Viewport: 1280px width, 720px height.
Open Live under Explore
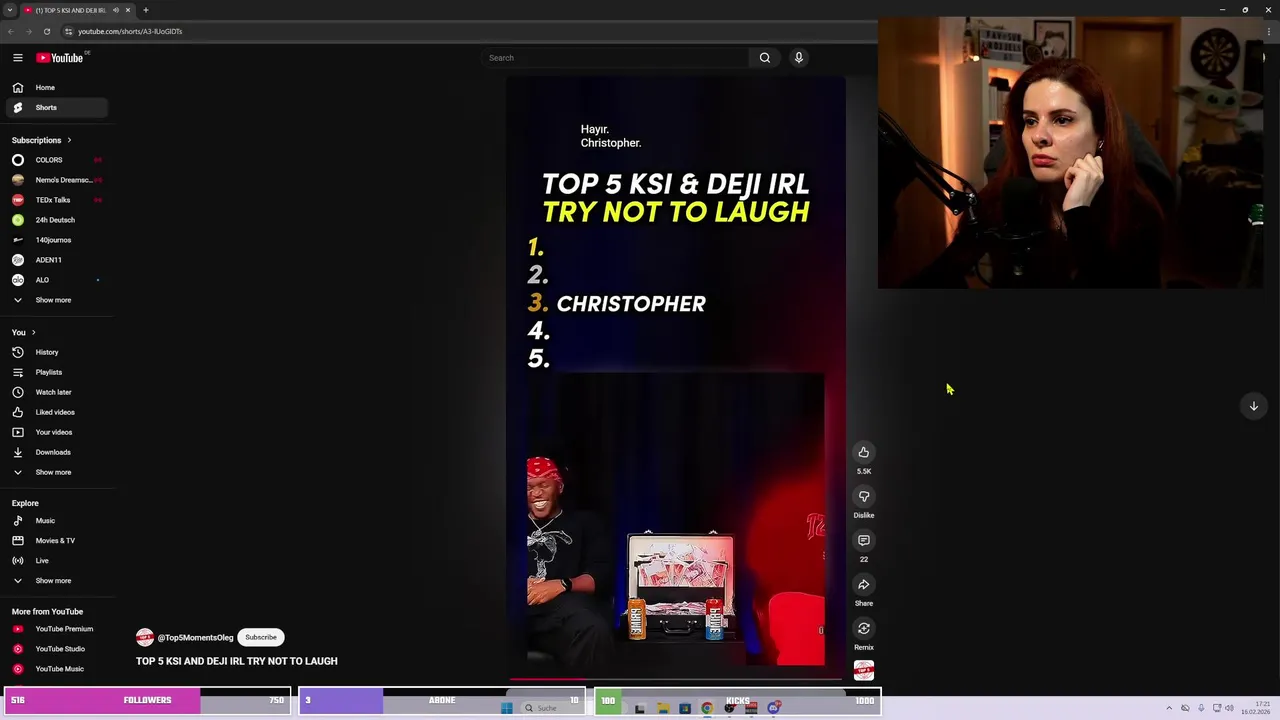coord(55,561)
